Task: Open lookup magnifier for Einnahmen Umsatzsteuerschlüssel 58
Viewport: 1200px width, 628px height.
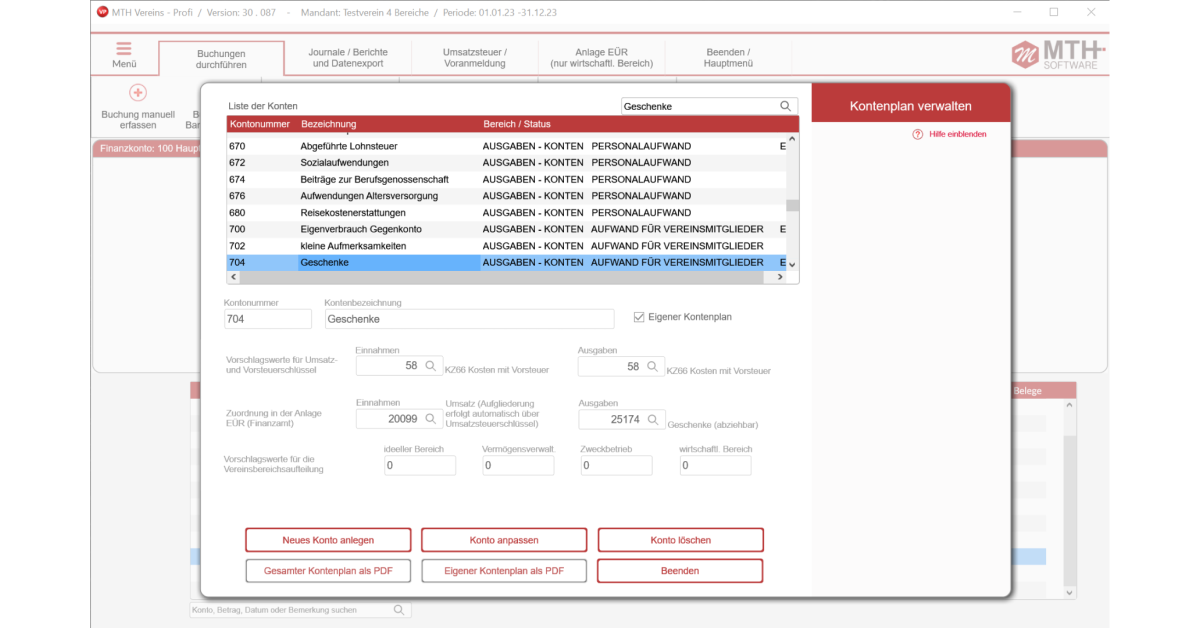Action: [x=431, y=367]
